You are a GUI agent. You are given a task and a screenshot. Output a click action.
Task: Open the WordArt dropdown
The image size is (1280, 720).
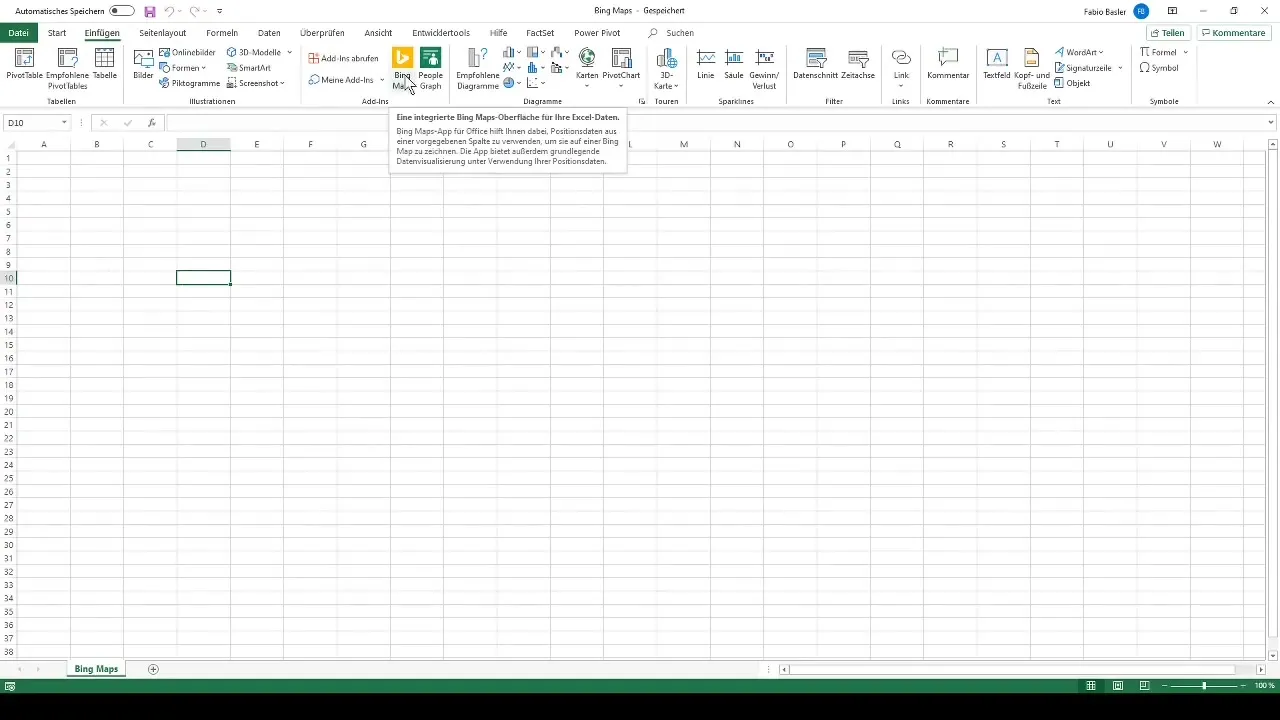(x=1101, y=52)
